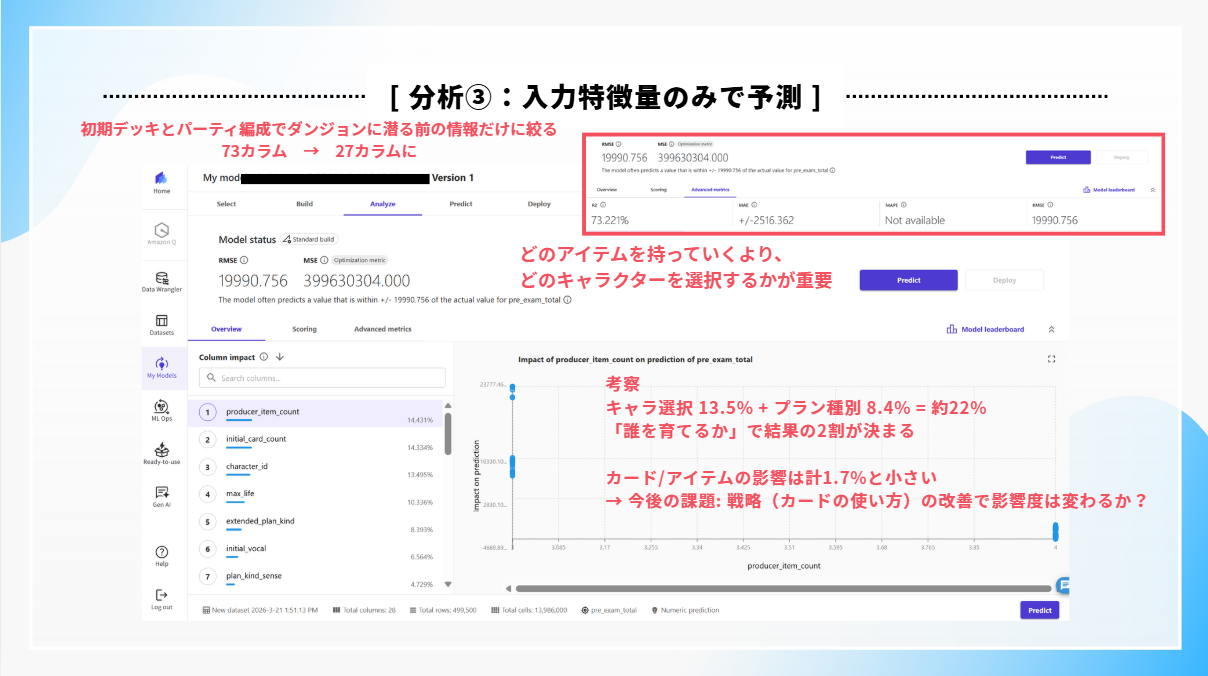Select My Models in the sidebar

tap(161, 368)
